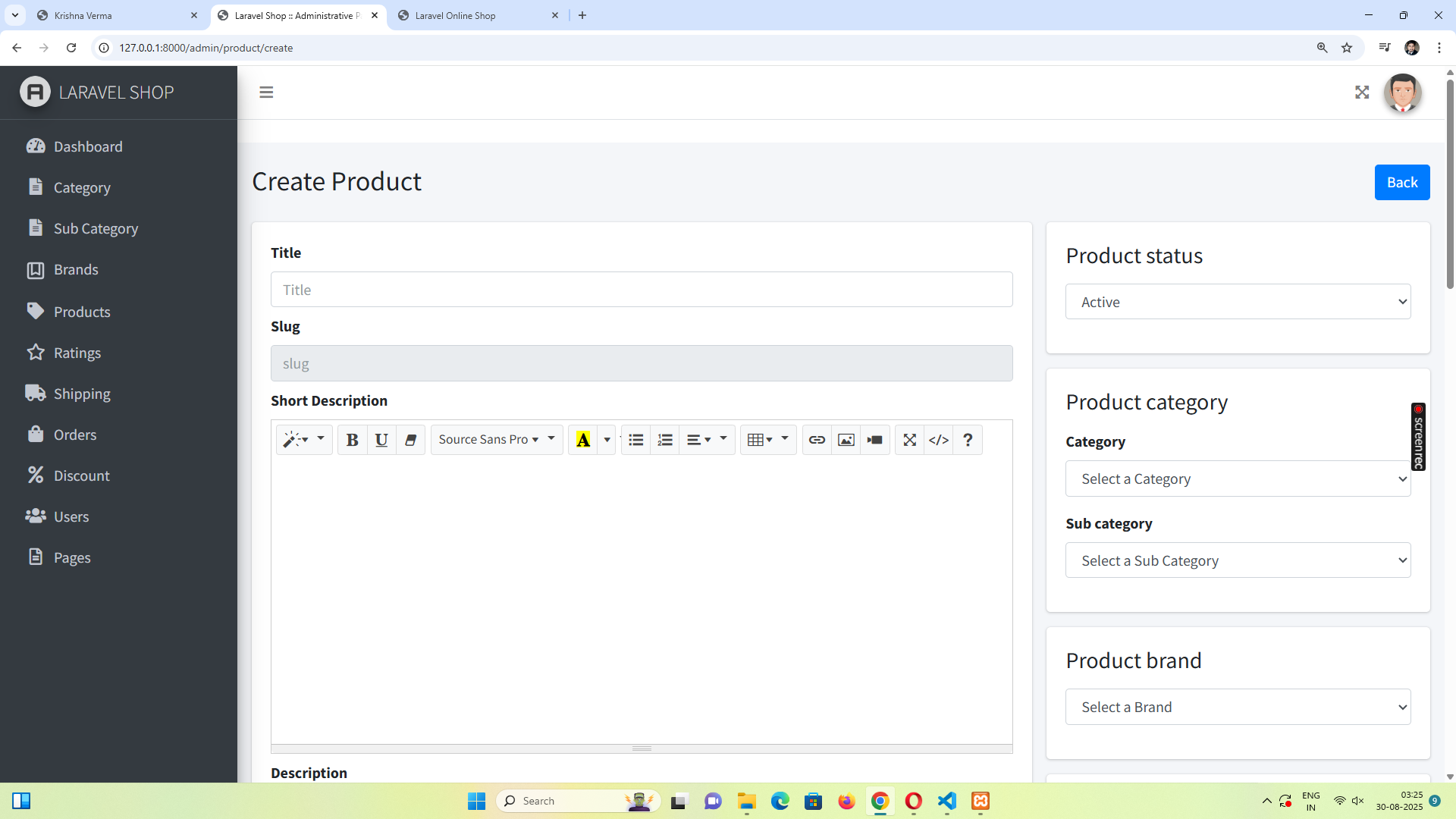
Task: Insert ordered numbered list
Action: click(665, 440)
